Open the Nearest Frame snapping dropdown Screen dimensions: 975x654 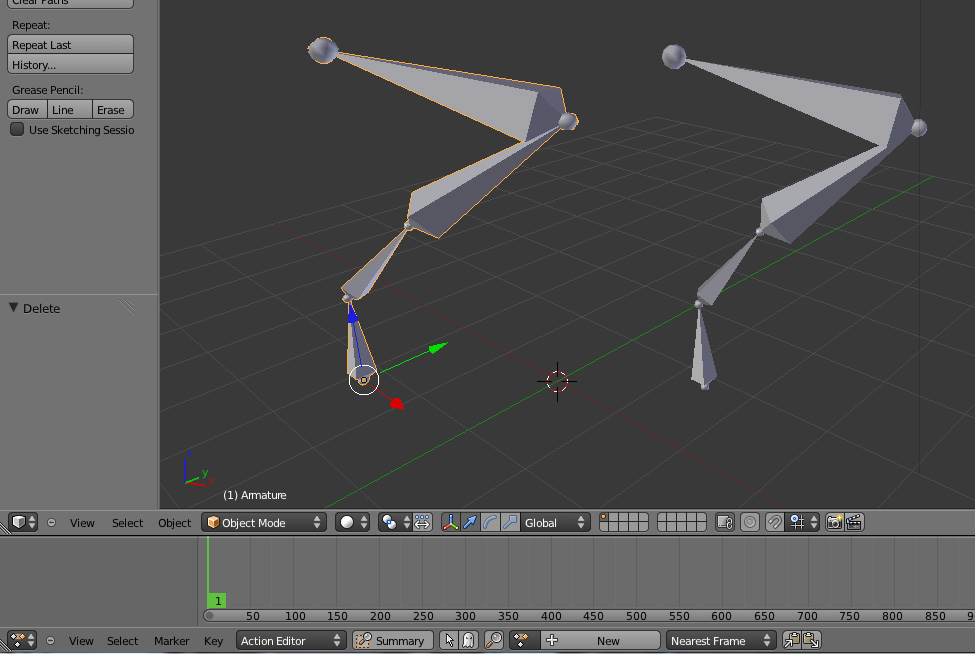coord(722,640)
